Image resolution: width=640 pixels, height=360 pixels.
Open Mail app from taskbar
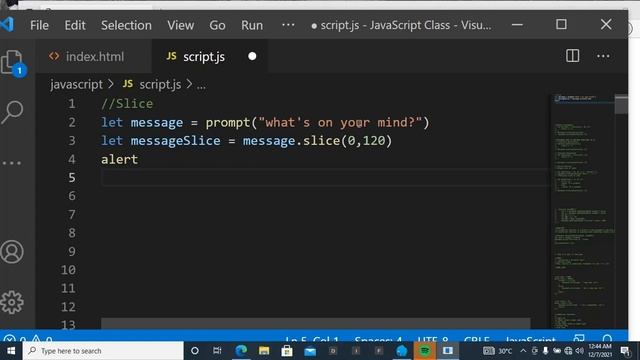[310, 351]
